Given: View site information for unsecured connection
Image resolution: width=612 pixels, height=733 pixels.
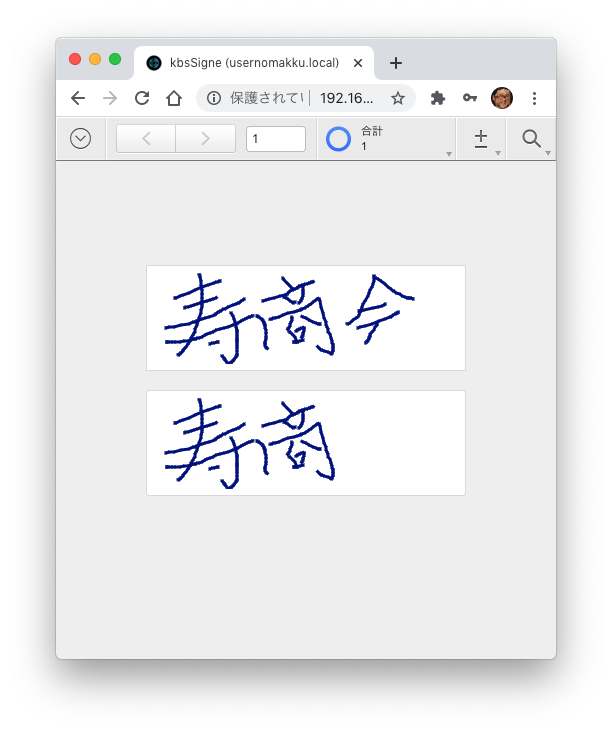Looking at the screenshot, I should coord(214,99).
